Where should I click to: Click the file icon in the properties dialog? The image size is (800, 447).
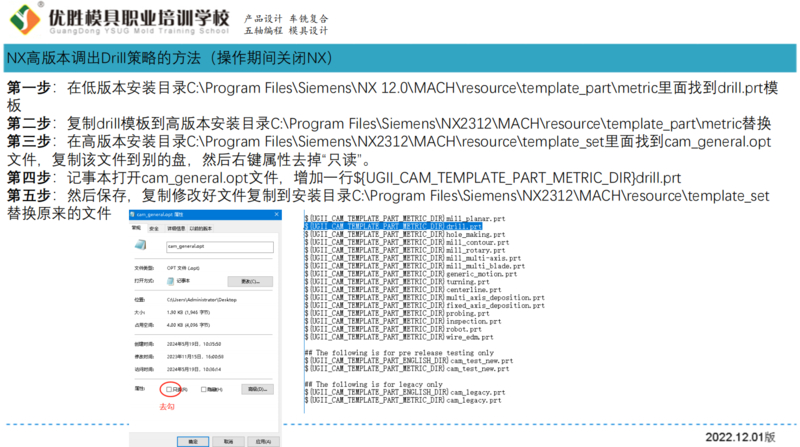tap(142, 246)
